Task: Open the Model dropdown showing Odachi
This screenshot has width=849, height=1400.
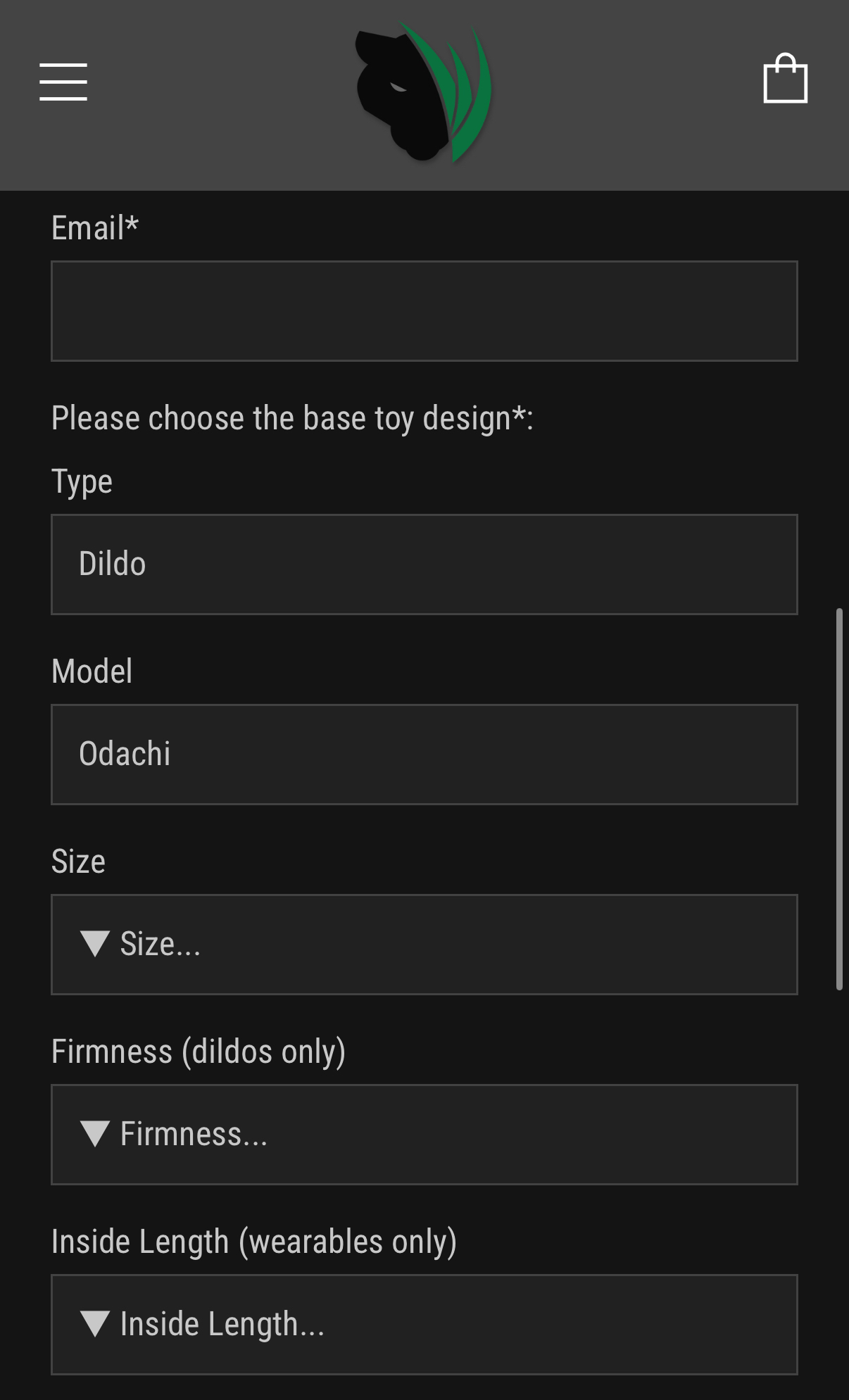Action: pos(424,755)
